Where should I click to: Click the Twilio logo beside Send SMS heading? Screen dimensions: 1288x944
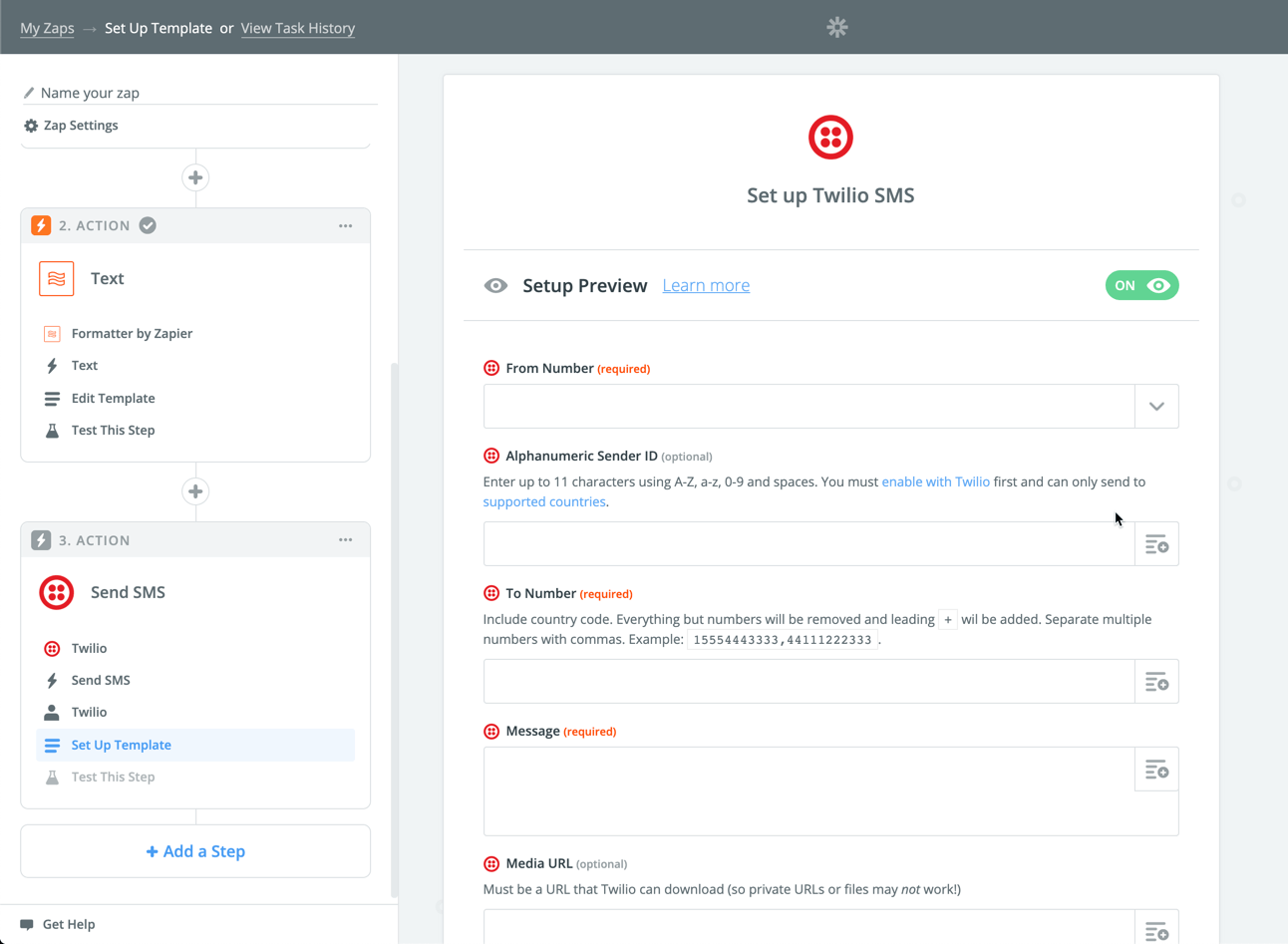coord(57,592)
